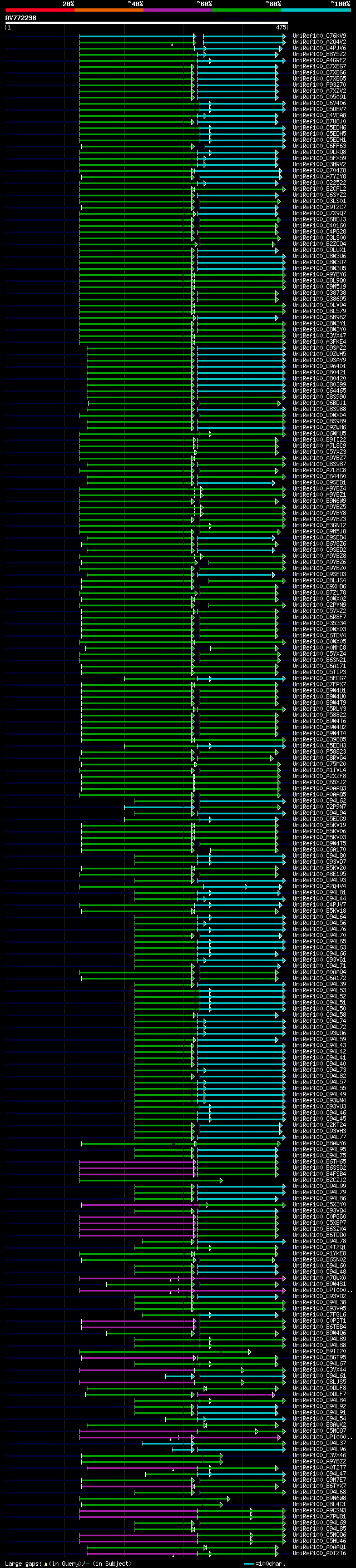Viewport: 356px width, 1568px height.
Task: Open hit UniRef100_Q7XBG7
Action: [319, 66]
